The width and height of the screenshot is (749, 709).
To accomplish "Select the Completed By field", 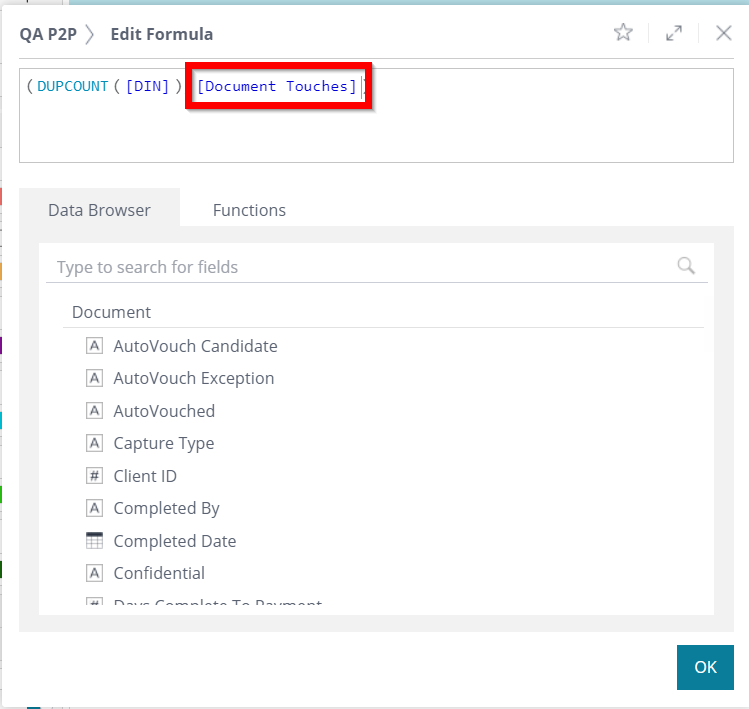I will click(x=166, y=508).
